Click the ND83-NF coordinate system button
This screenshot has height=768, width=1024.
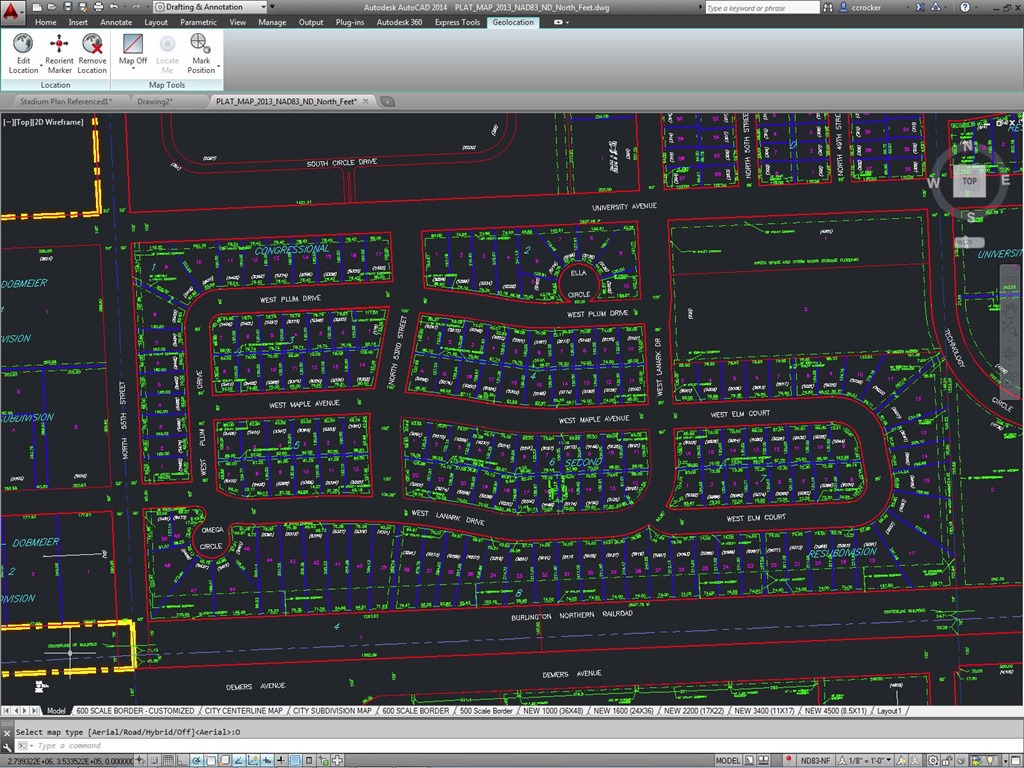[816, 760]
